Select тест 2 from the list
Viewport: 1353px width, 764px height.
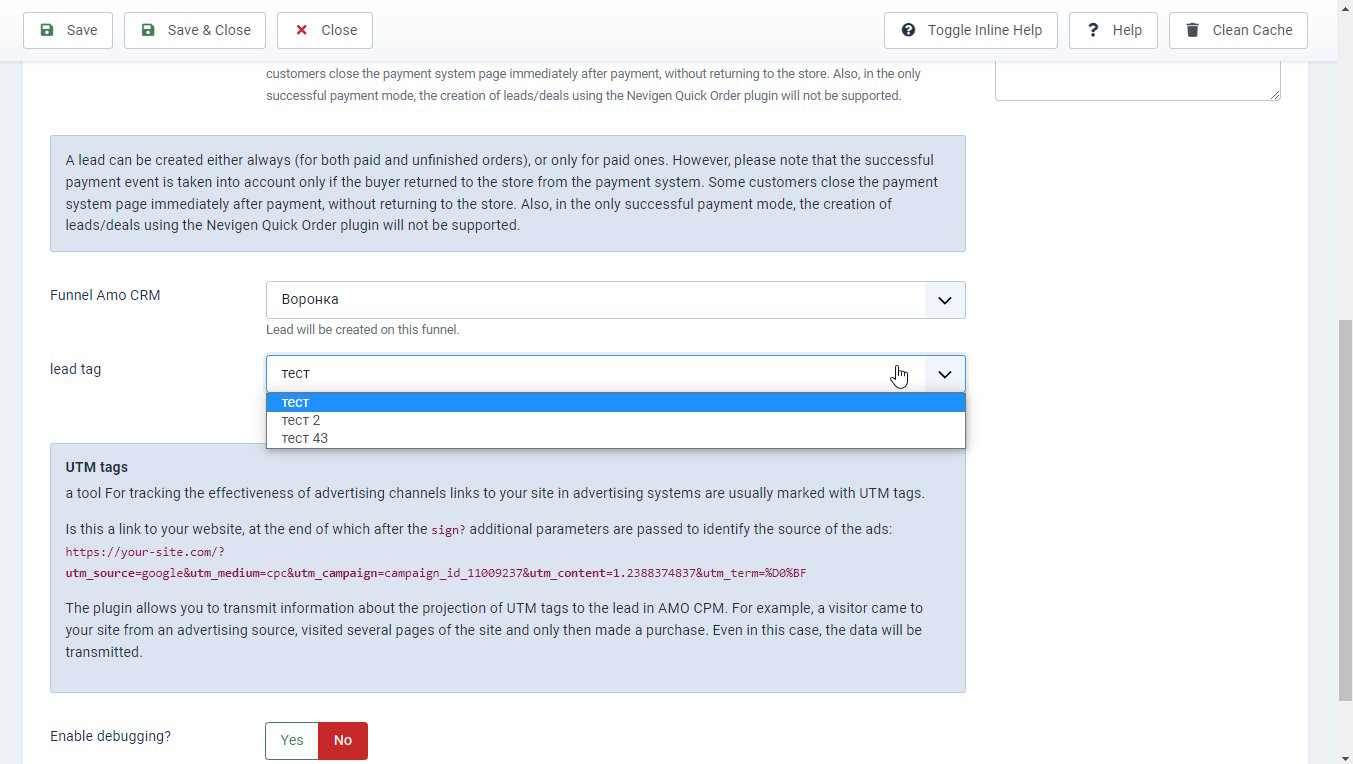(x=615, y=420)
